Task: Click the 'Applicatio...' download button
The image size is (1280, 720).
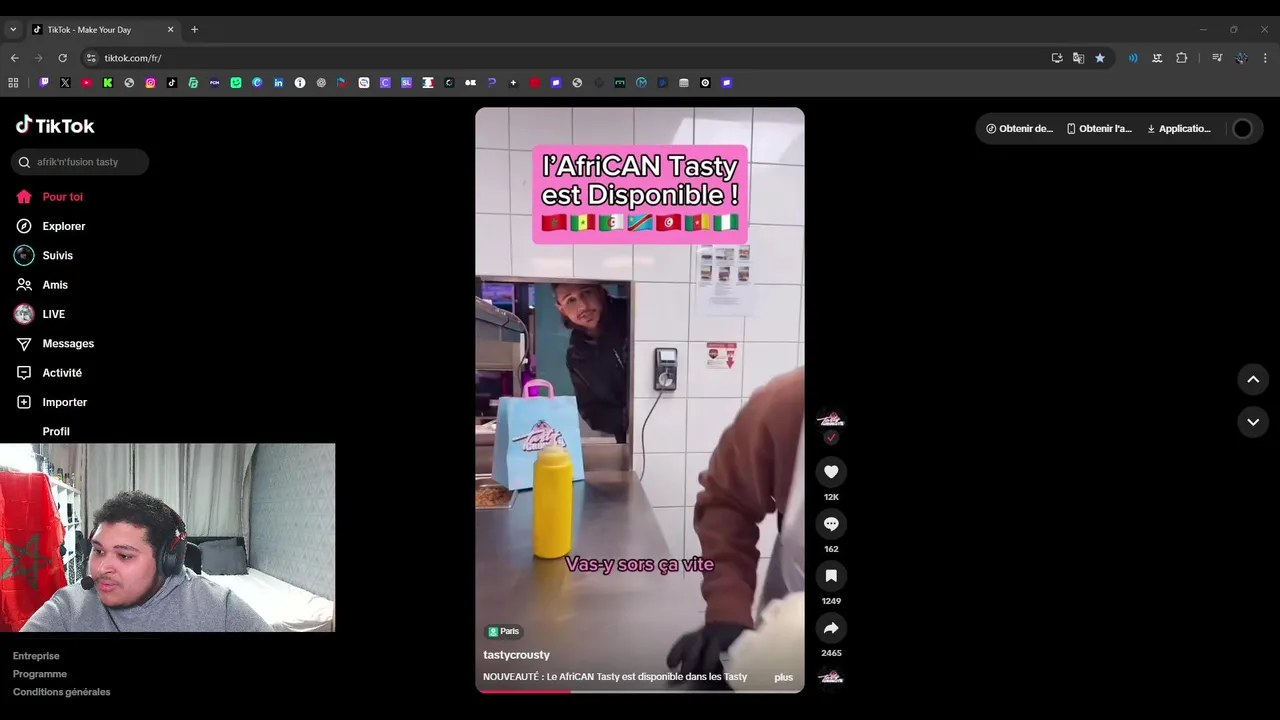Action: pyautogui.click(x=1179, y=129)
